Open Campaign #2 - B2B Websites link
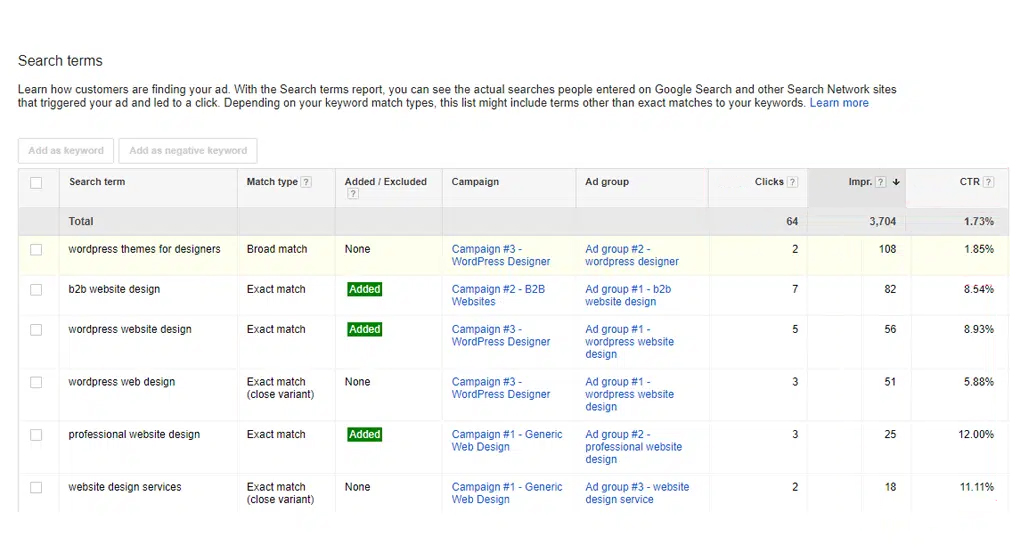This screenshot has height=556, width=1028. 498,295
